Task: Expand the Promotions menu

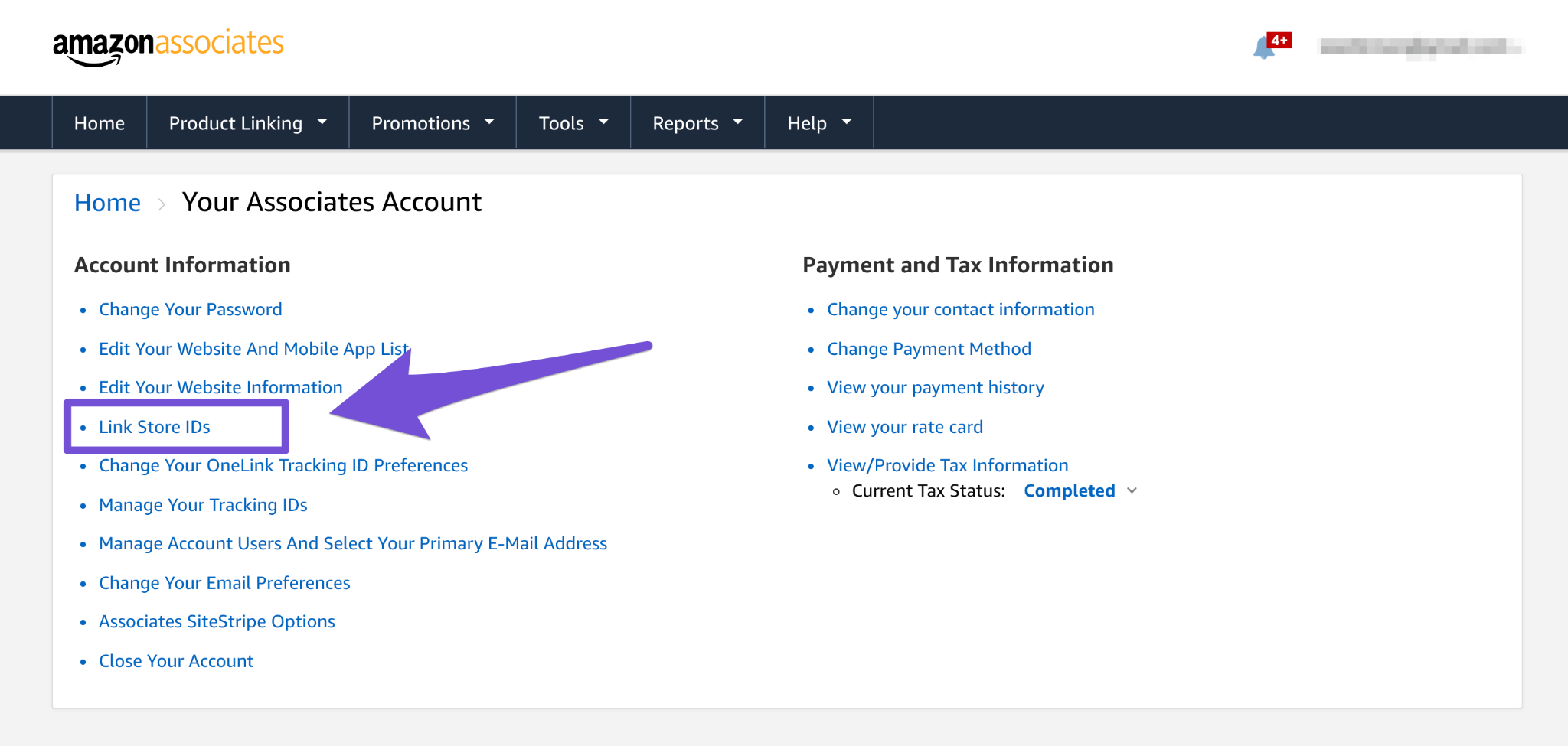Action: point(433,122)
